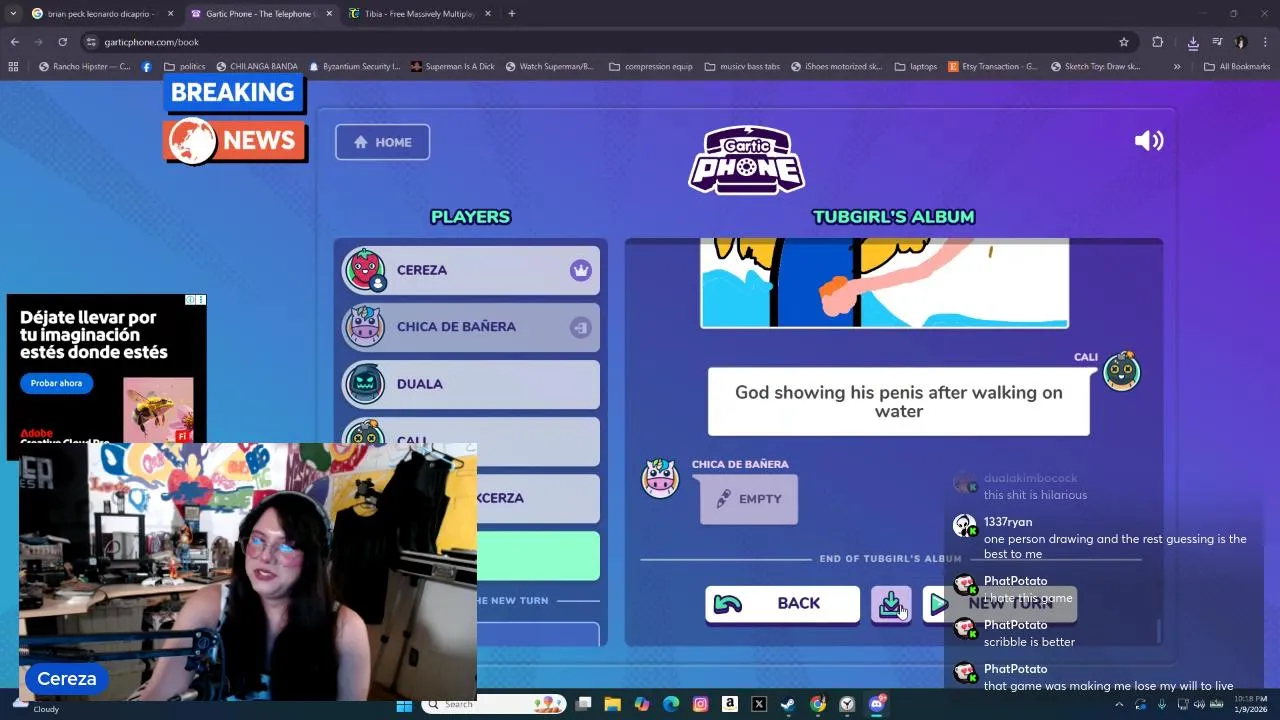Expand hidden bookmarks with the chevron
This screenshot has height=720, width=1280.
click(x=1177, y=67)
